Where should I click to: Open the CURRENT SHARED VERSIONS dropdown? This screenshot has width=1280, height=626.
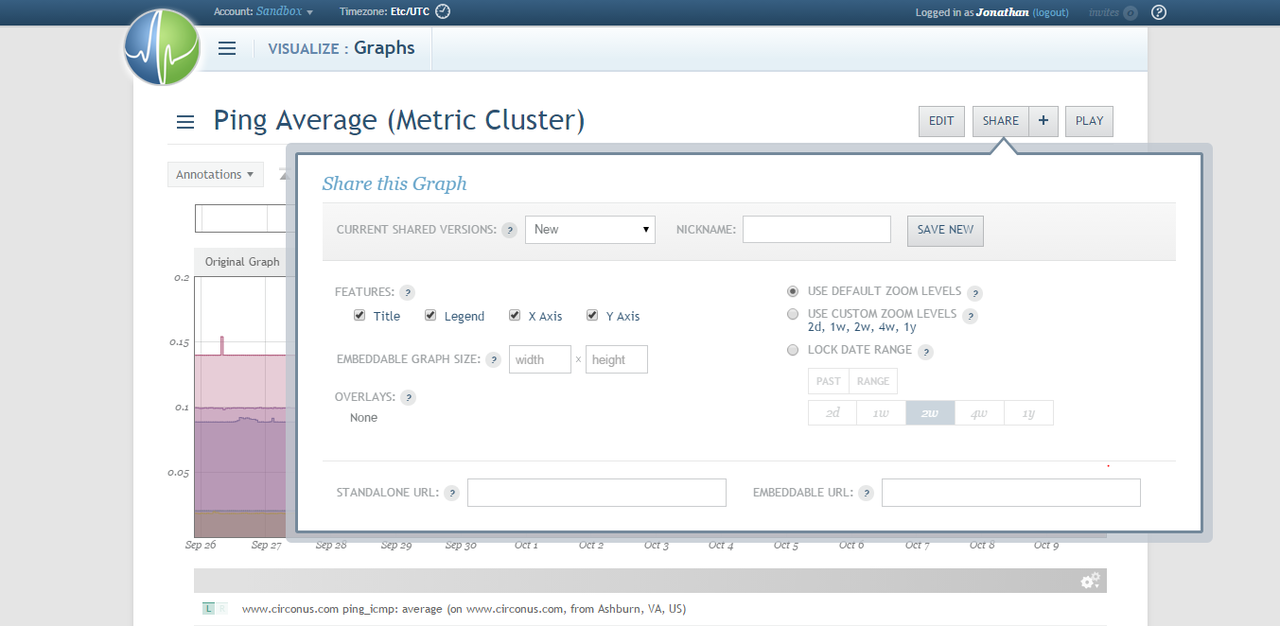point(590,229)
